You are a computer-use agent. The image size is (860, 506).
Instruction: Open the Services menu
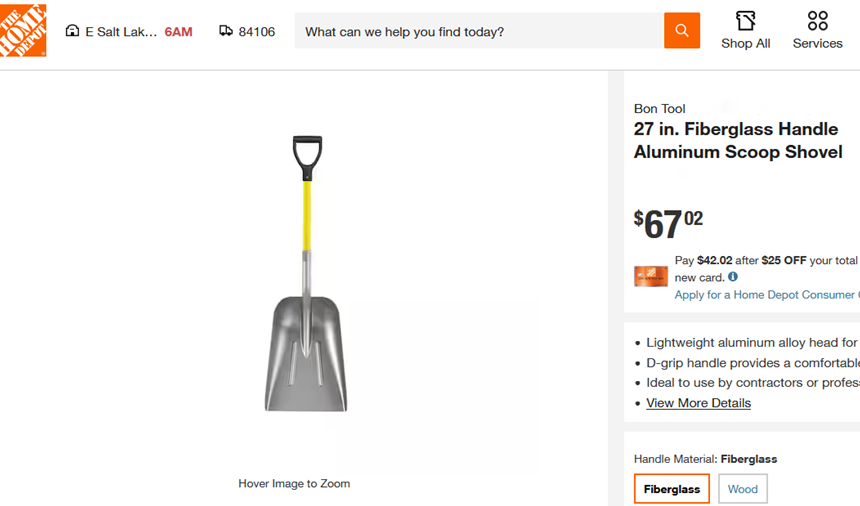(x=817, y=30)
